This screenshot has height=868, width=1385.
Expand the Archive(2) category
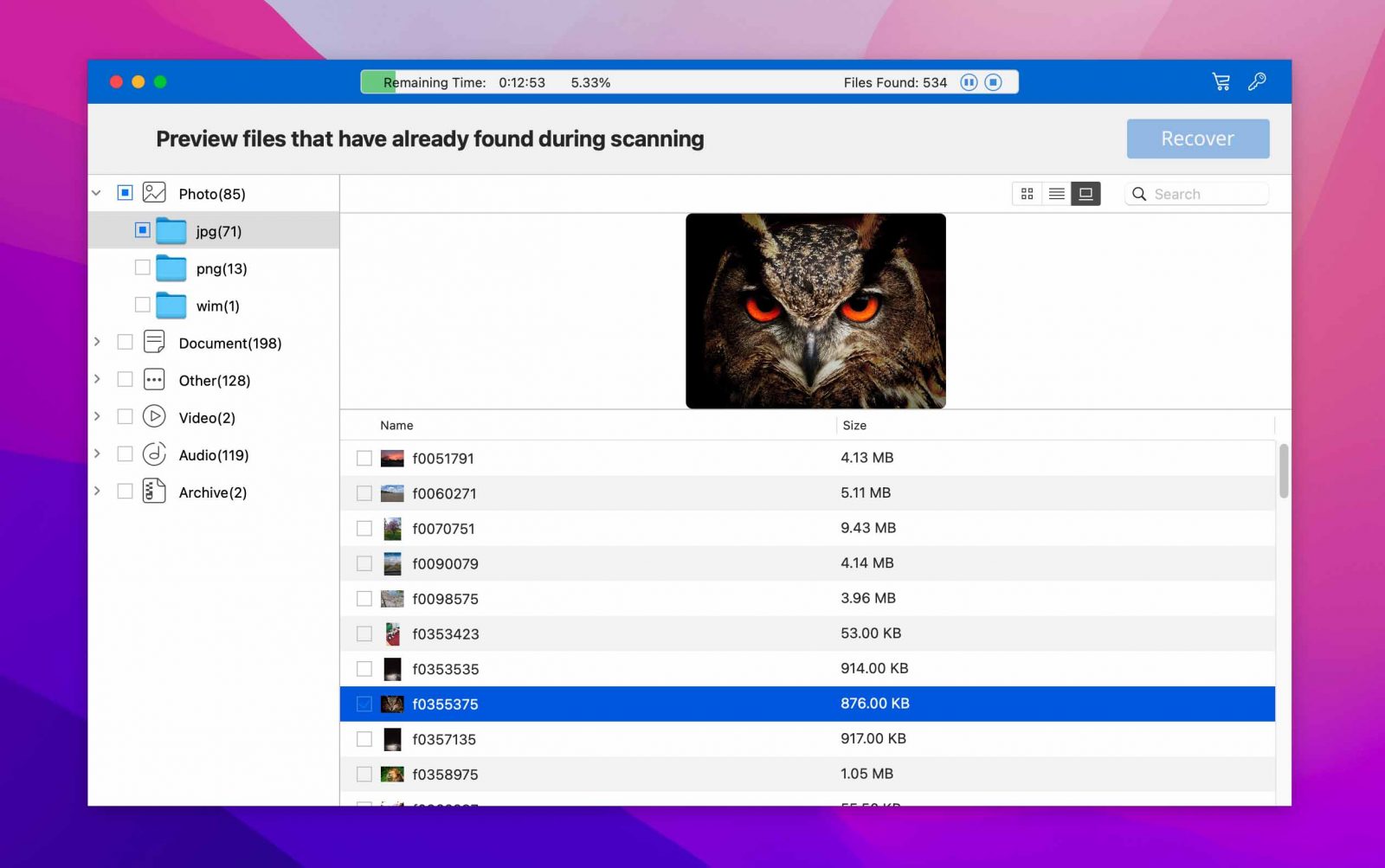(x=97, y=491)
